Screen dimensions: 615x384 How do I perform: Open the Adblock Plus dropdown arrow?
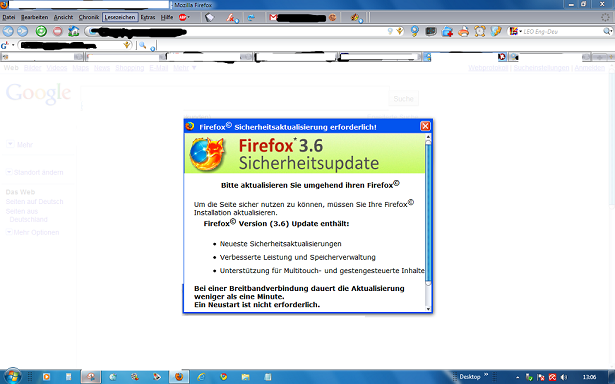[189, 17]
